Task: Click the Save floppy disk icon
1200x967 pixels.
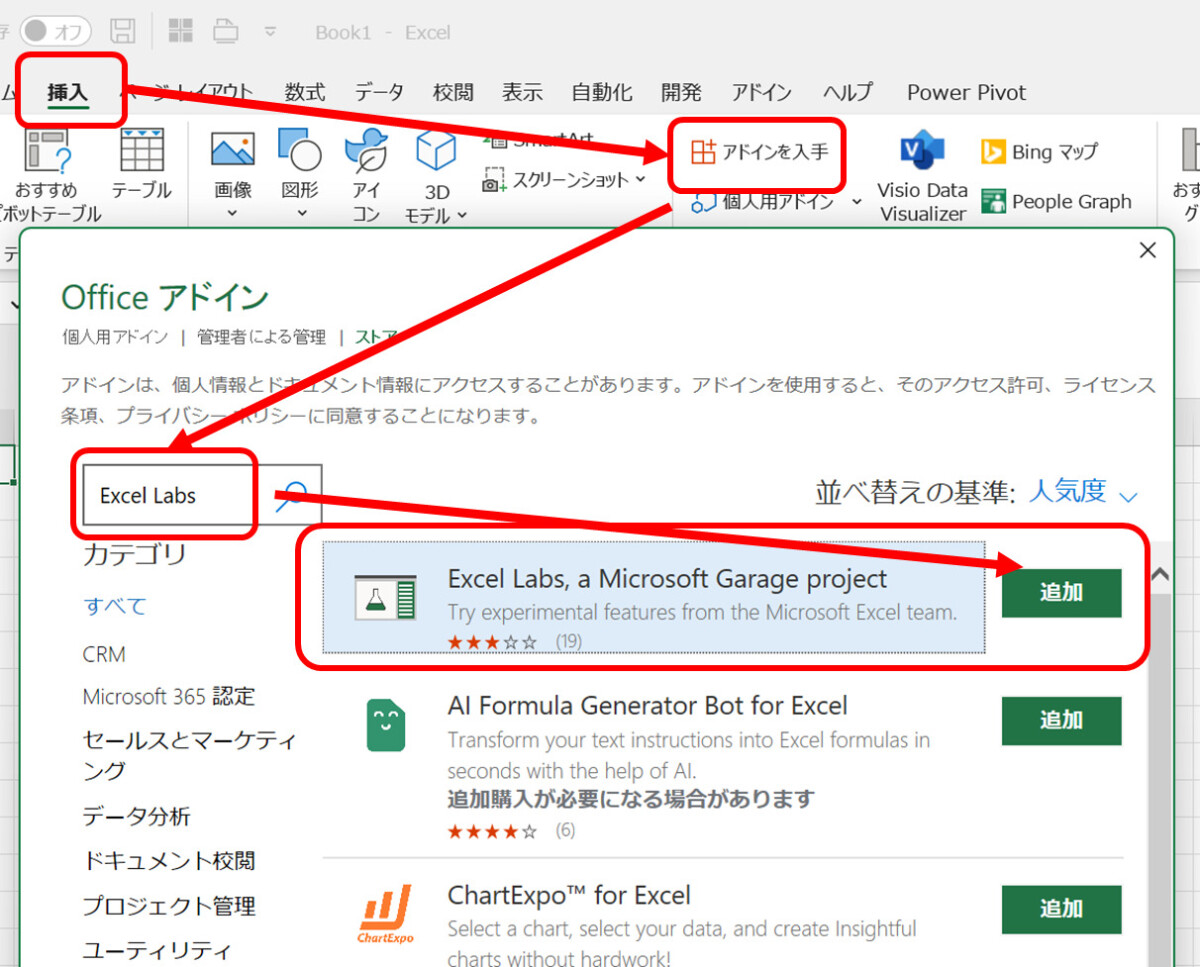Action: (x=122, y=31)
